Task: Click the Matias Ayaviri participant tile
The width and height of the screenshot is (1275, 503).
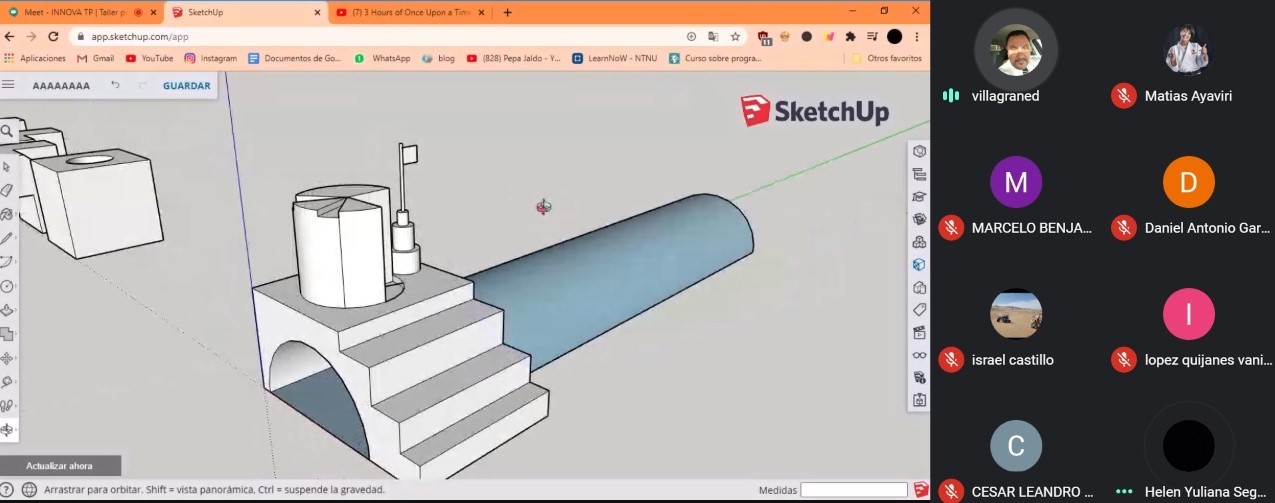Action: tap(1189, 55)
